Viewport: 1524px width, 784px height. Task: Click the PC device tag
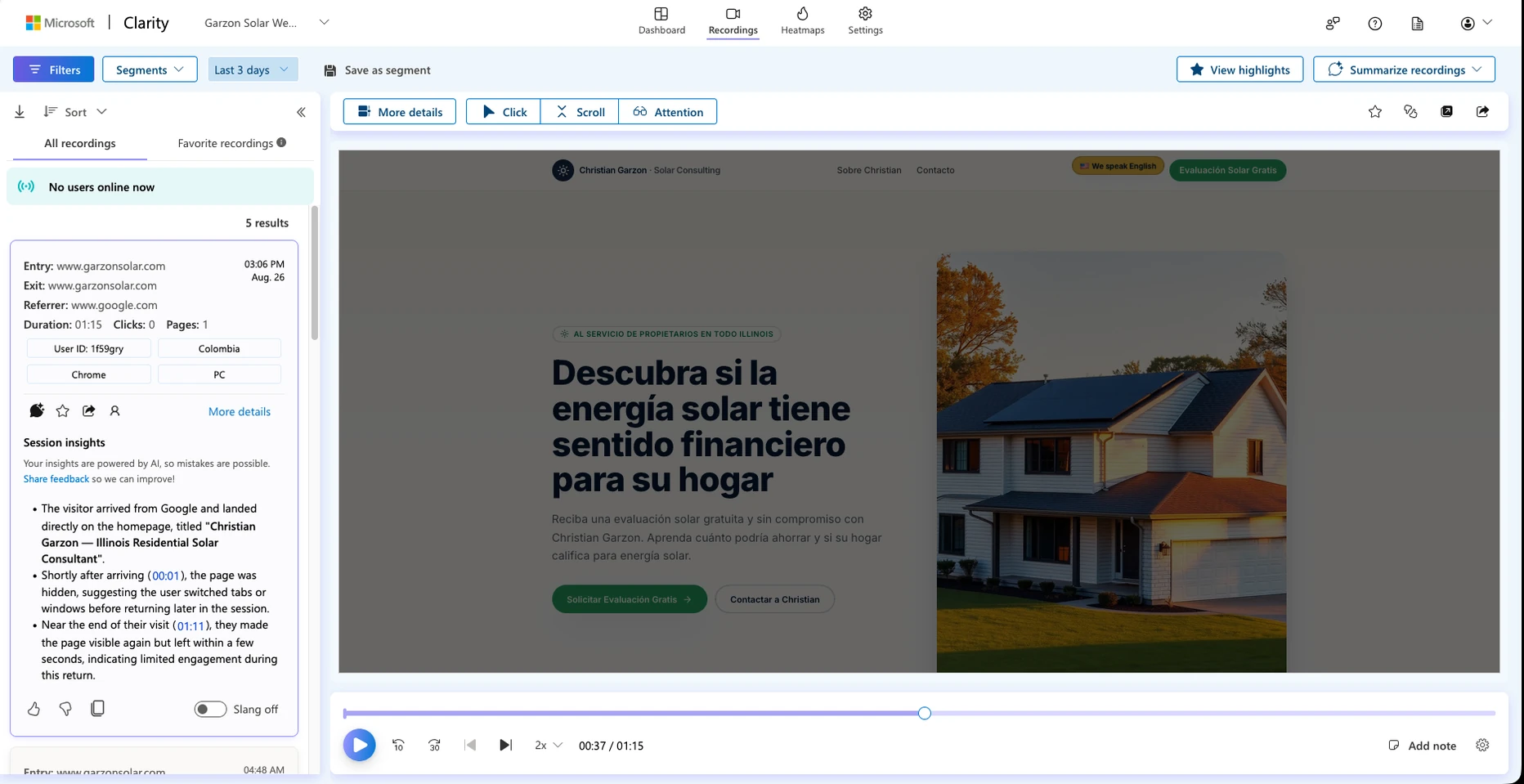[x=219, y=374]
